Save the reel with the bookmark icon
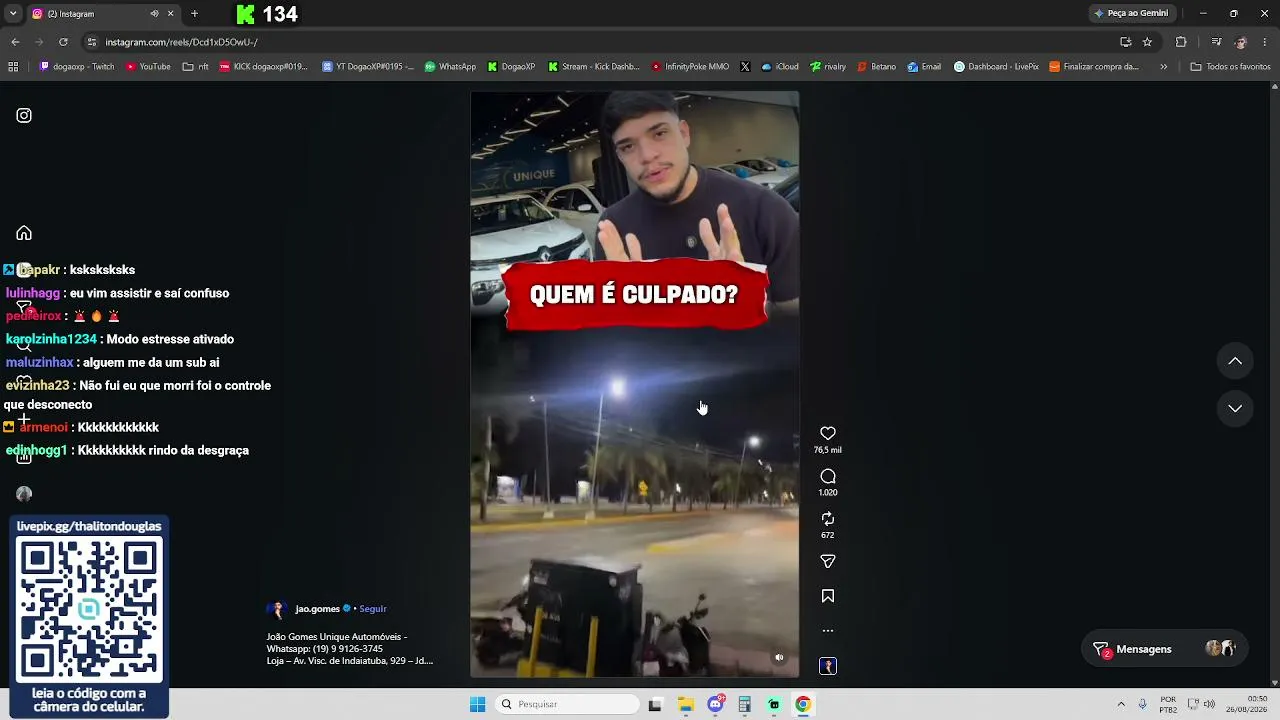Screen dimensions: 1280x720 pyautogui.click(x=828, y=596)
